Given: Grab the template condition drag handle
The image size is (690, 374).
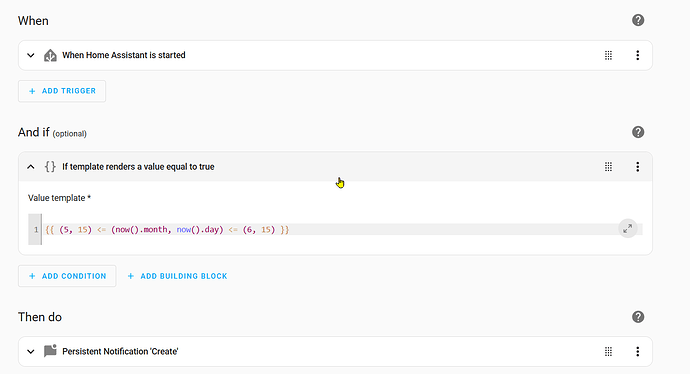Looking at the screenshot, I should pyautogui.click(x=608, y=167).
